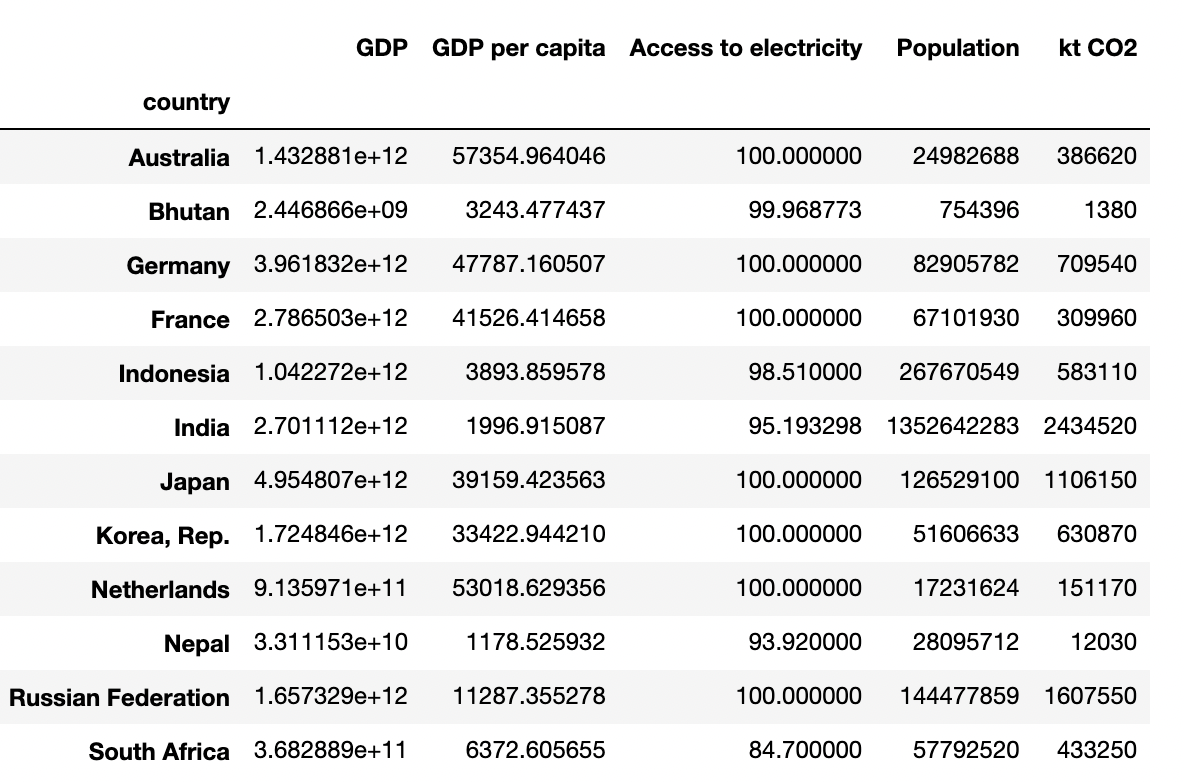Select the Australia row label

point(179,157)
